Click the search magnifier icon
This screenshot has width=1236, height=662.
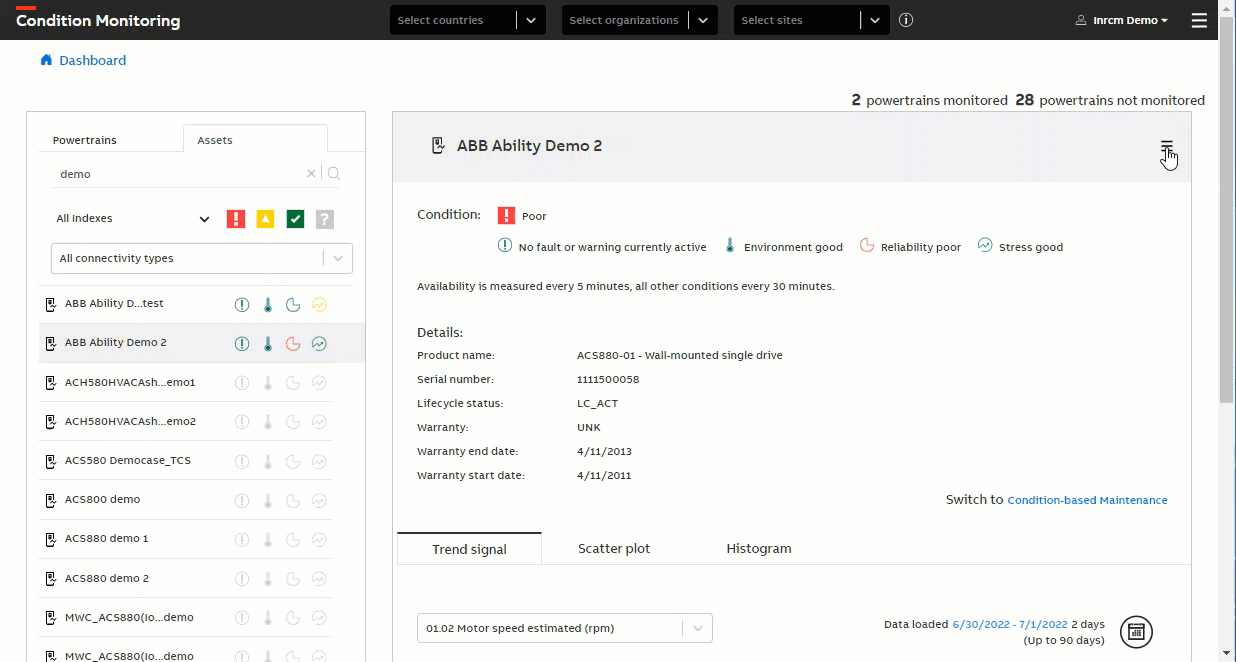pos(334,174)
